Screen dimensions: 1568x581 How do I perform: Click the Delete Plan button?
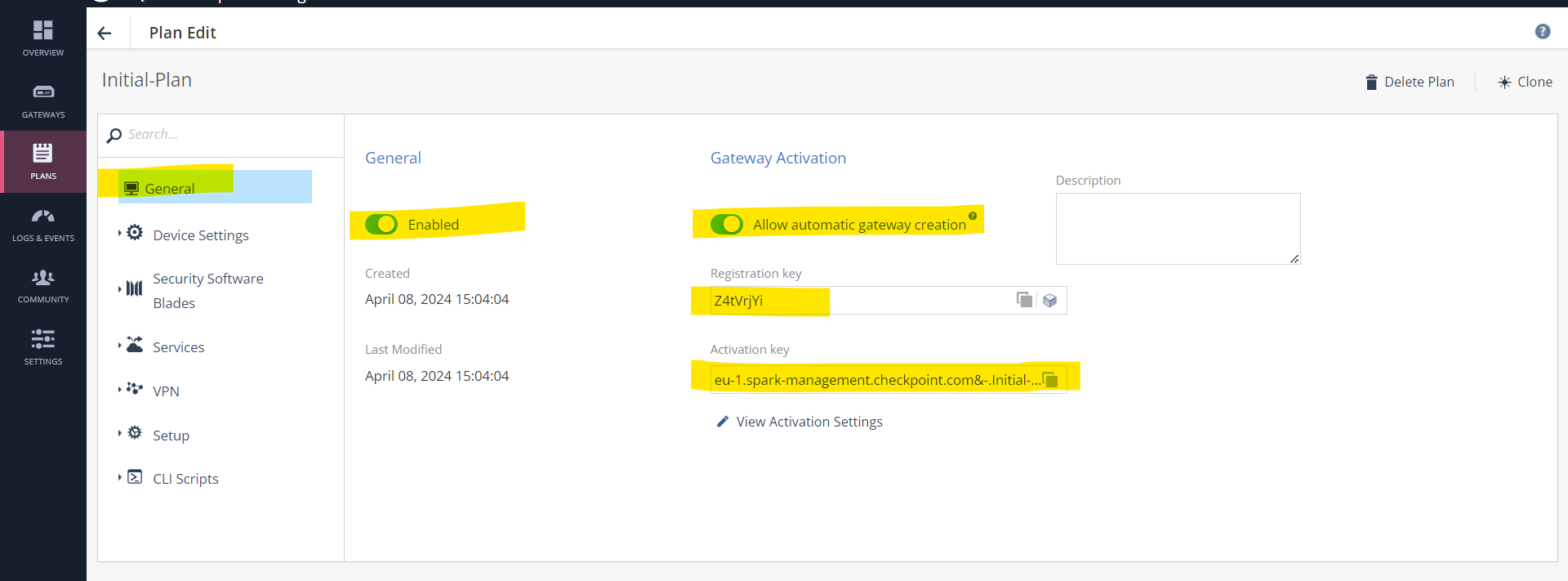[x=1410, y=83]
